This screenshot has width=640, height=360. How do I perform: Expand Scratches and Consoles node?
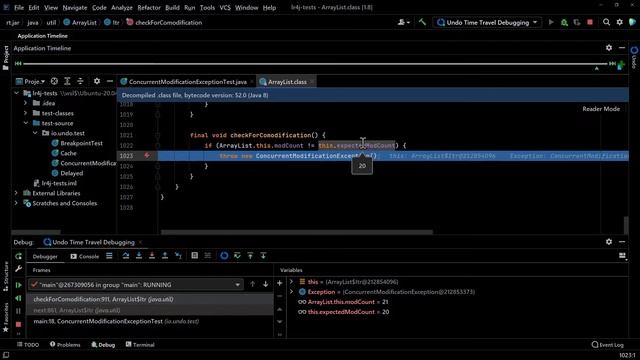(16, 203)
